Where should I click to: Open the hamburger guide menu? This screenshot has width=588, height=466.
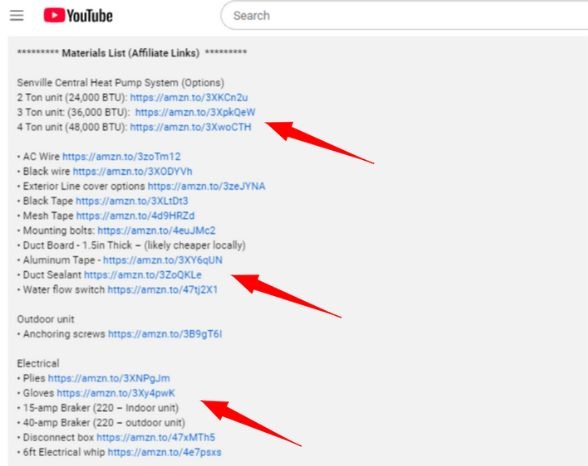(16, 15)
